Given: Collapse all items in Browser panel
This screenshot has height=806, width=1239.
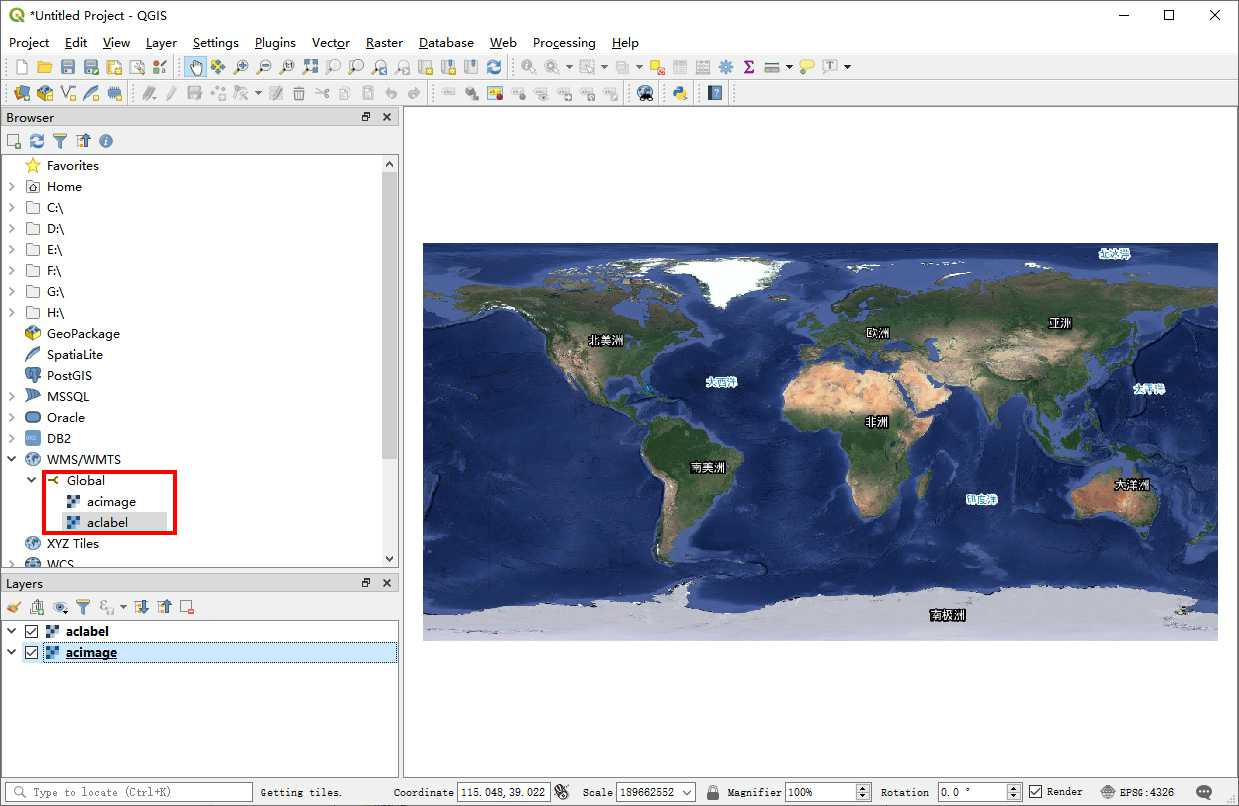Looking at the screenshot, I should tap(83, 141).
